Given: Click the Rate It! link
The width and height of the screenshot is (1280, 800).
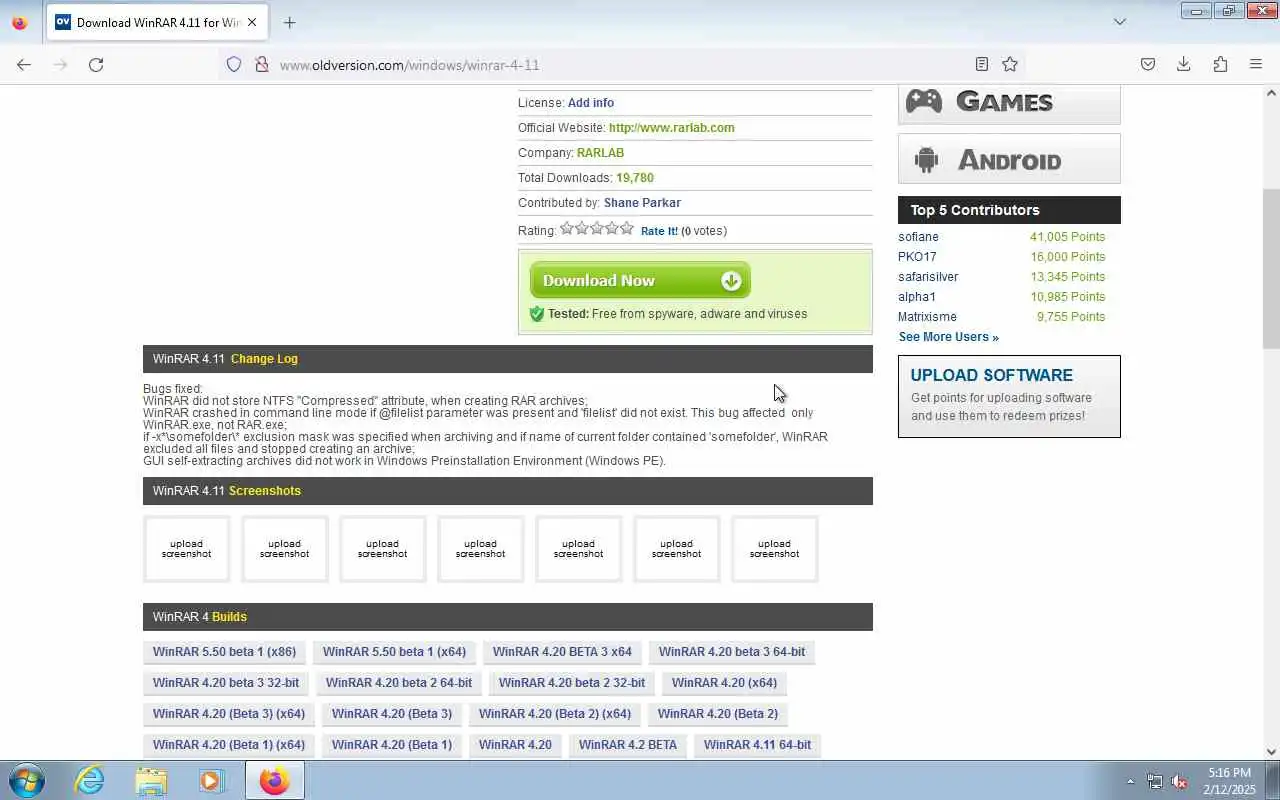Looking at the screenshot, I should pos(659,231).
